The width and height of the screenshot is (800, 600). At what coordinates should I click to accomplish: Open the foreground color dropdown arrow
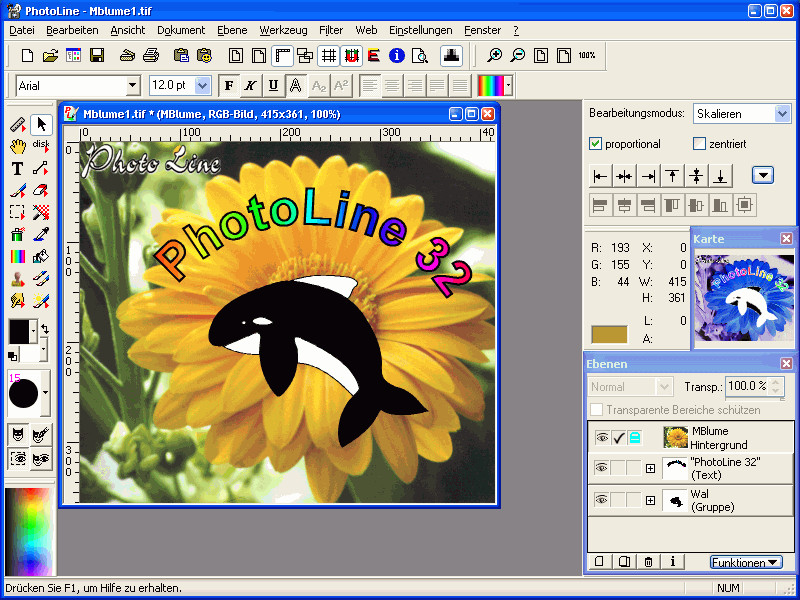pos(34,332)
